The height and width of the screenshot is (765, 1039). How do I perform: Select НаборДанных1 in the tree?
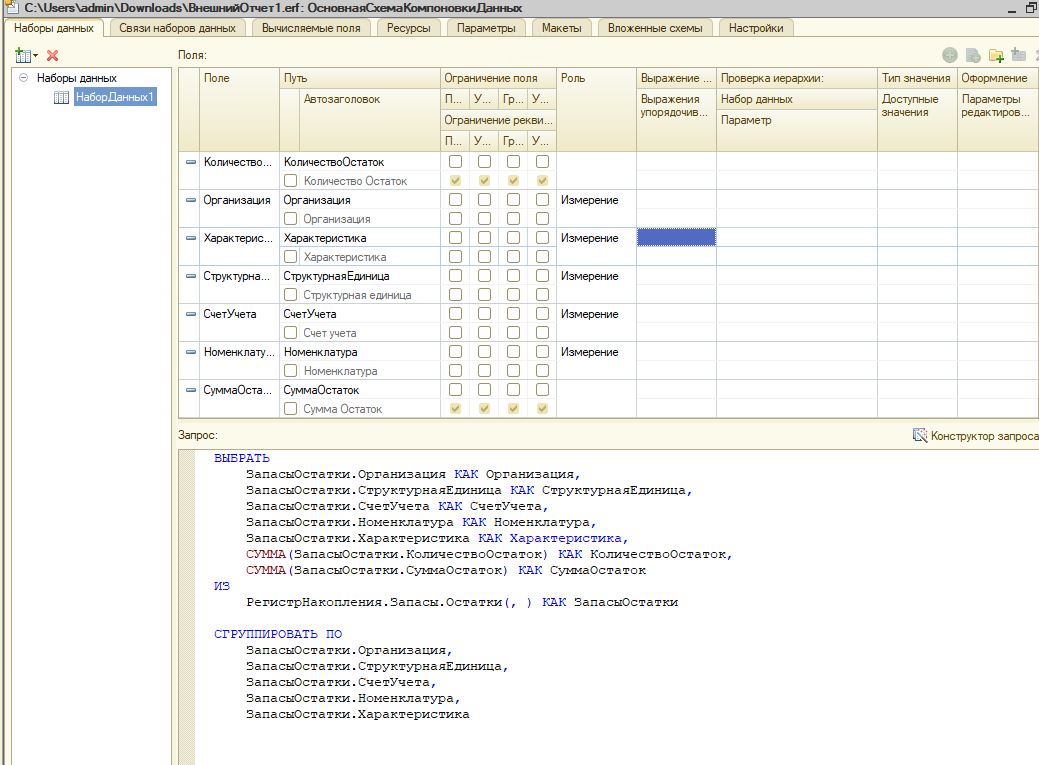(115, 97)
